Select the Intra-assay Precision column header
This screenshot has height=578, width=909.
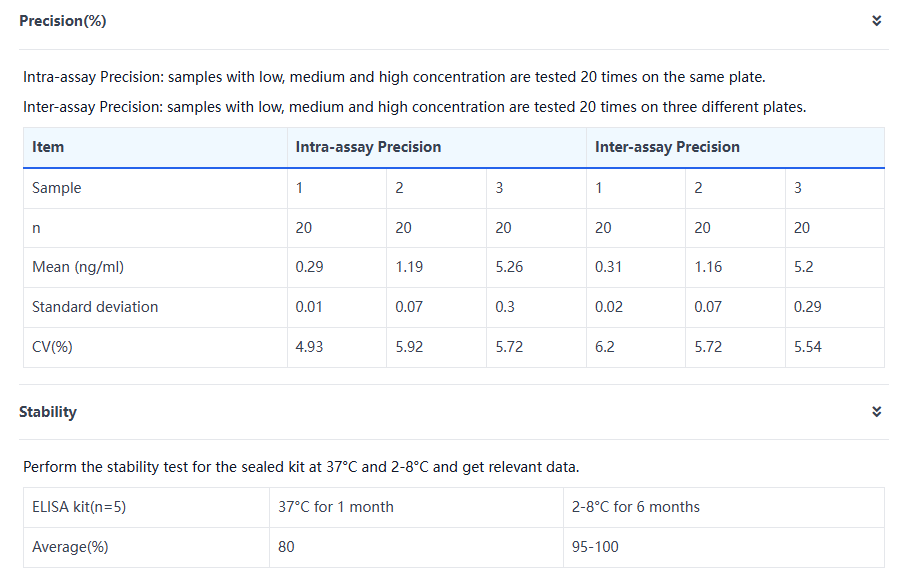[x=368, y=147]
